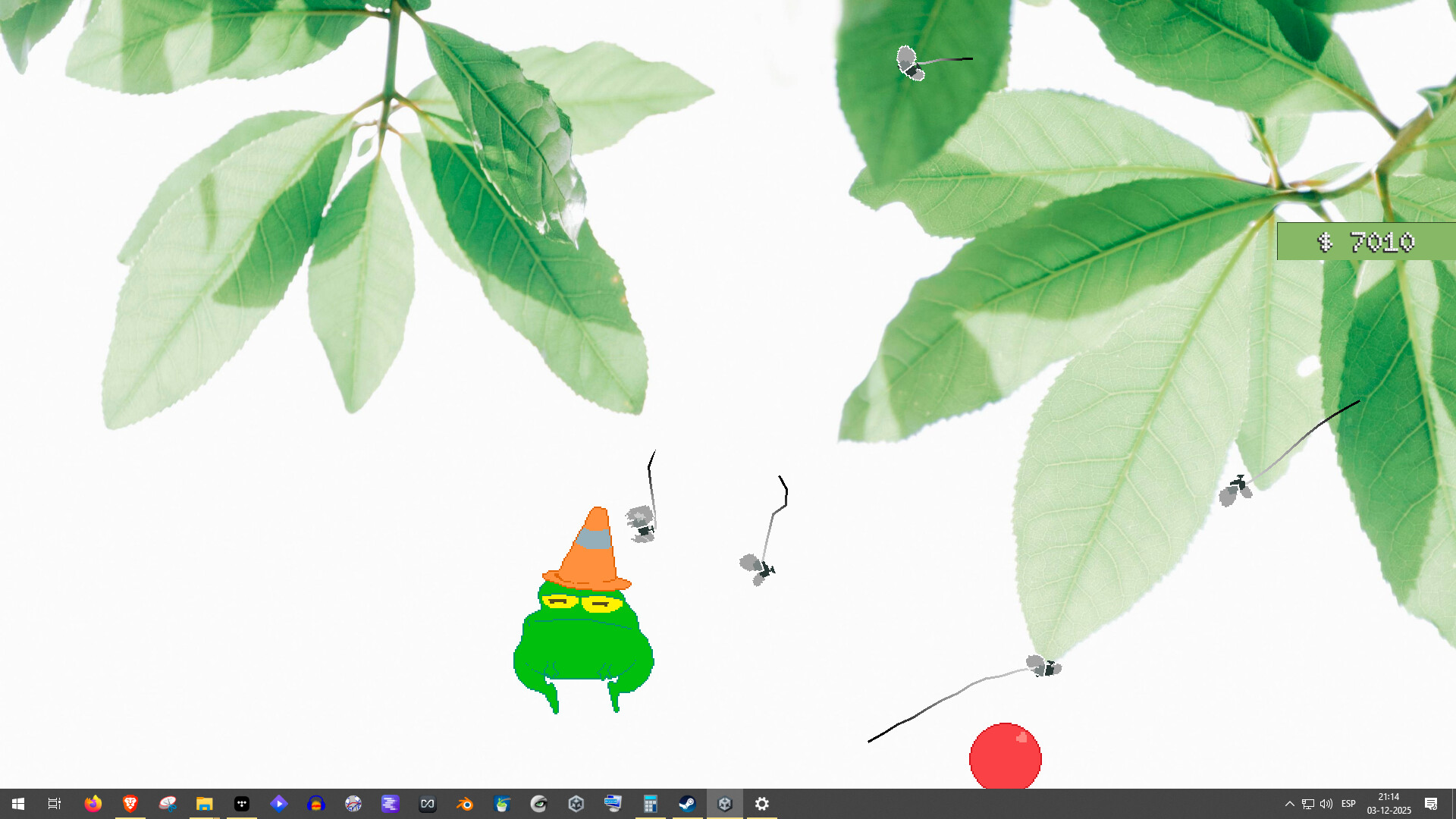Open Windows Settings via the gear icon
The image size is (1456, 819).
[761, 804]
